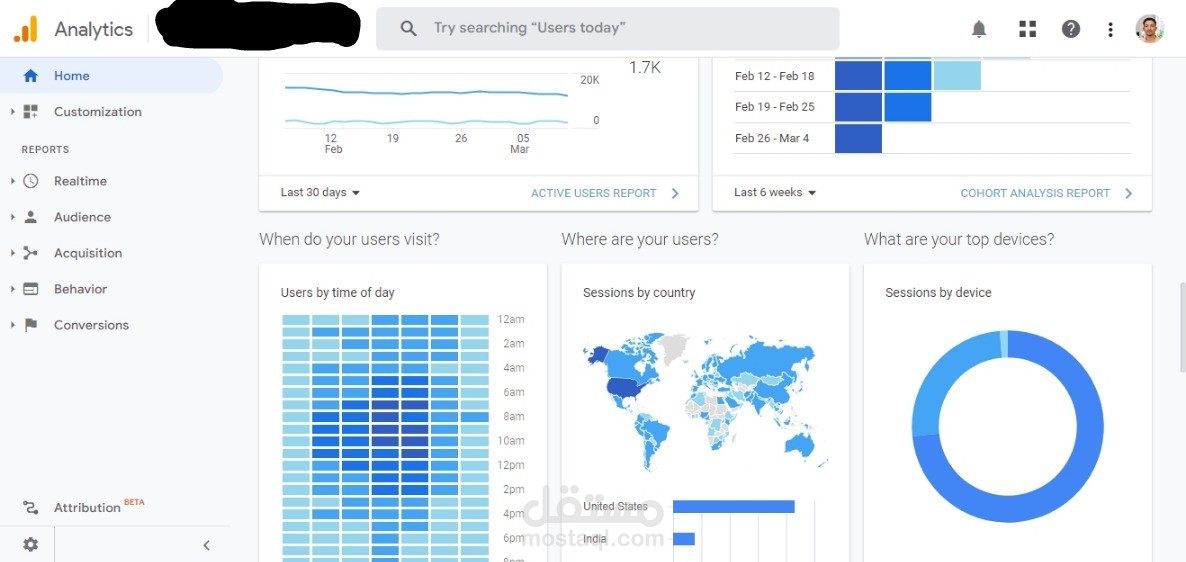This screenshot has height=562, width=1186.
Task: Open the Last 6 weeks dropdown
Action: click(x=775, y=193)
